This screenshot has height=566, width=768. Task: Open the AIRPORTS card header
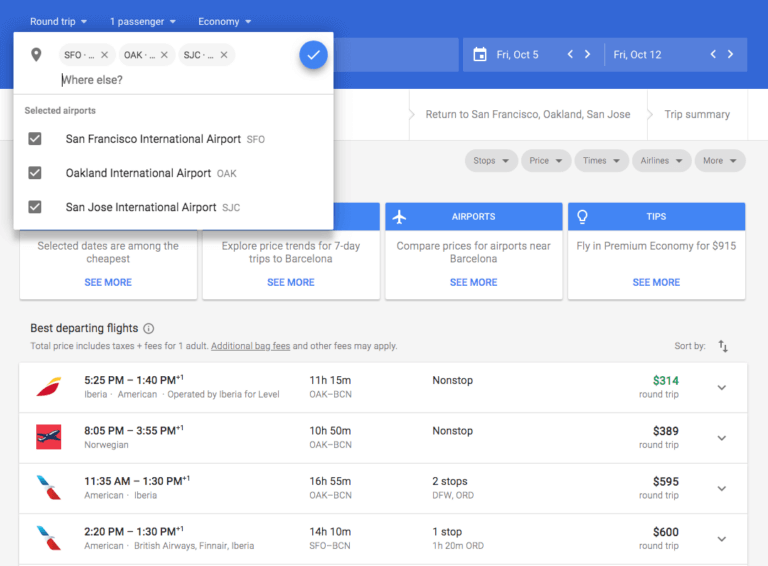coord(474,216)
